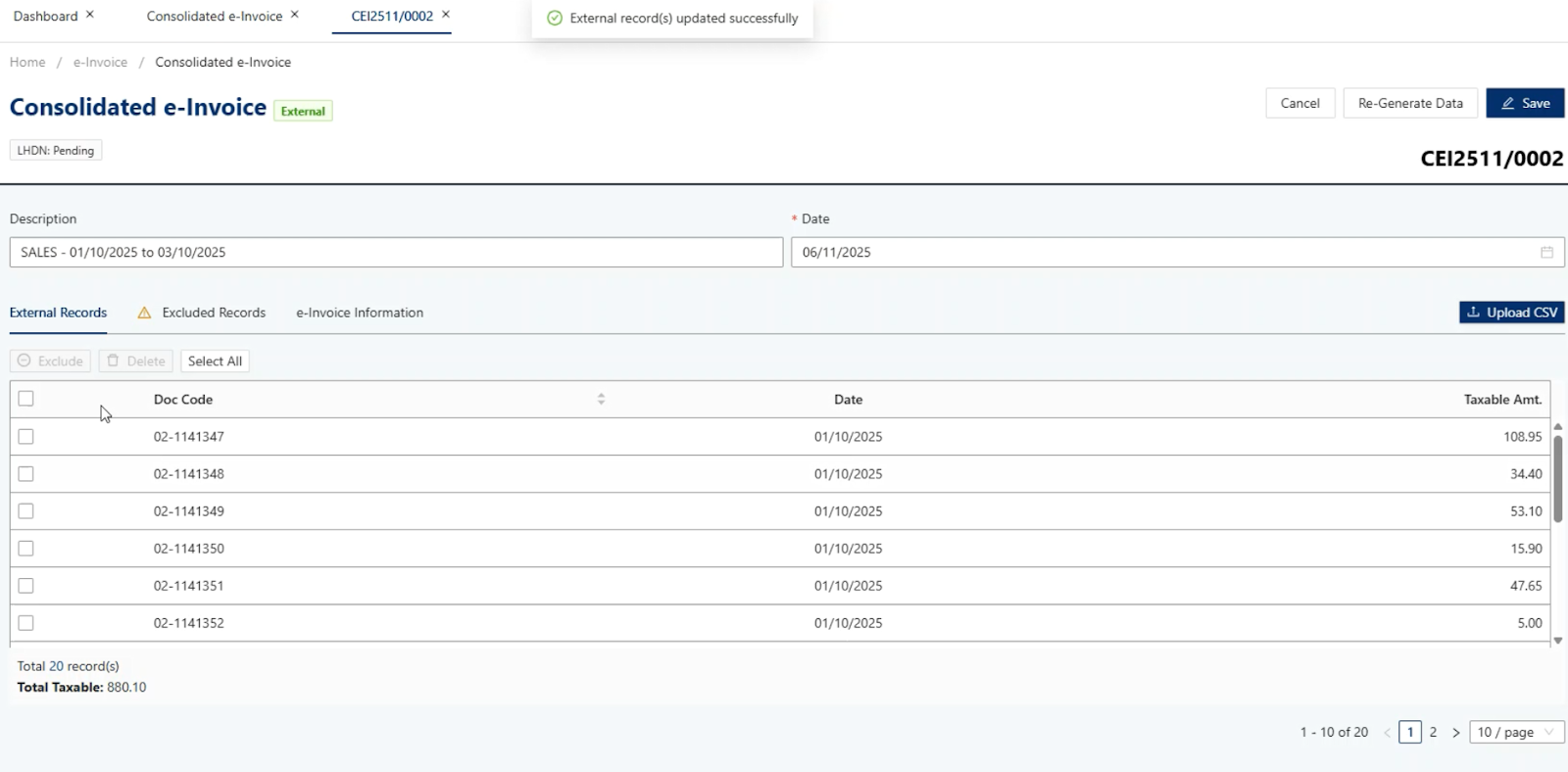This screenshot has height=772, width=1568.
Task: Click taxable amount 53.10
Action: [1526, 511]
